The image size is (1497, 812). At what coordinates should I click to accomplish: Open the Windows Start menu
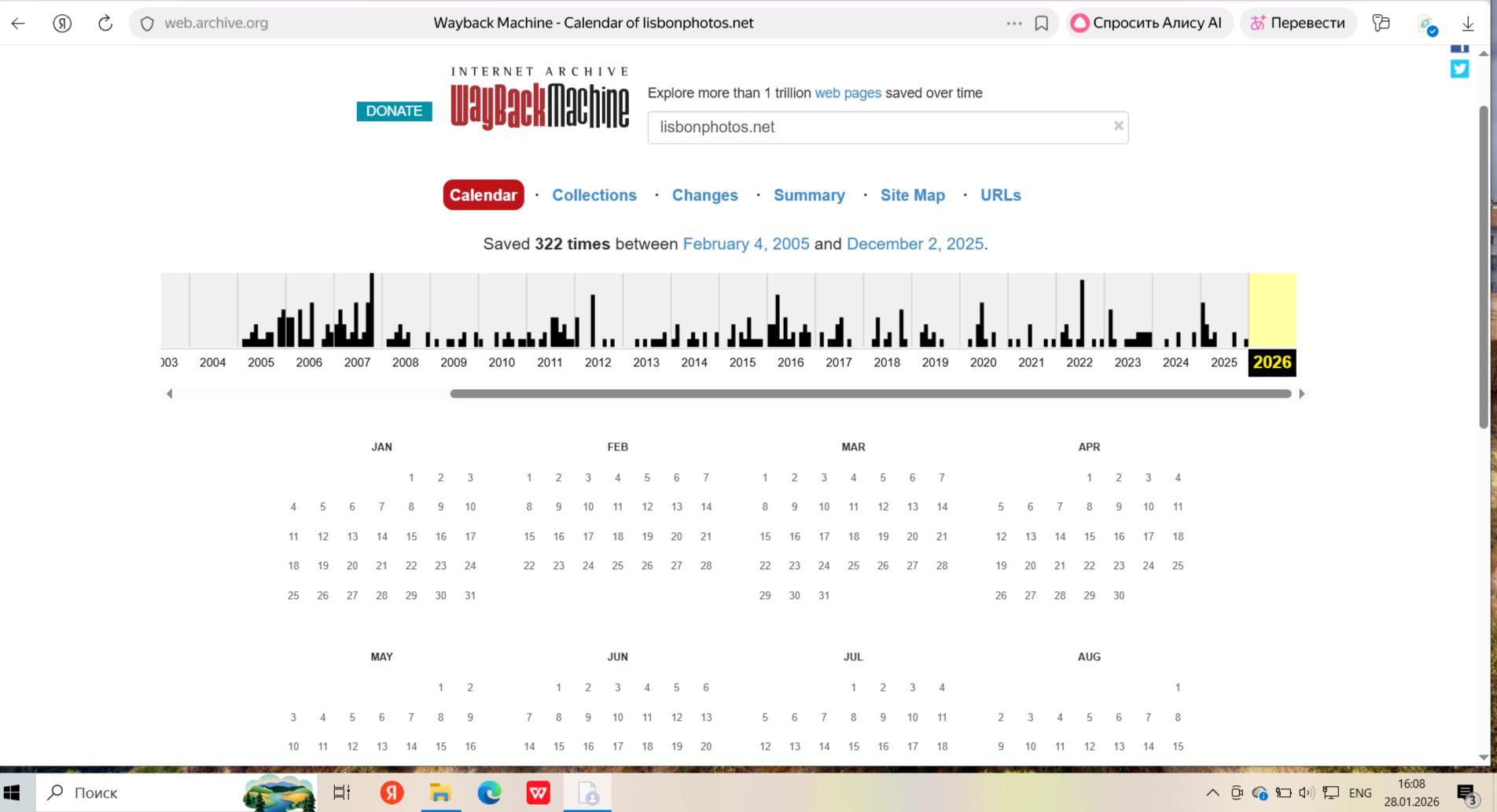(x=12, y=792)
